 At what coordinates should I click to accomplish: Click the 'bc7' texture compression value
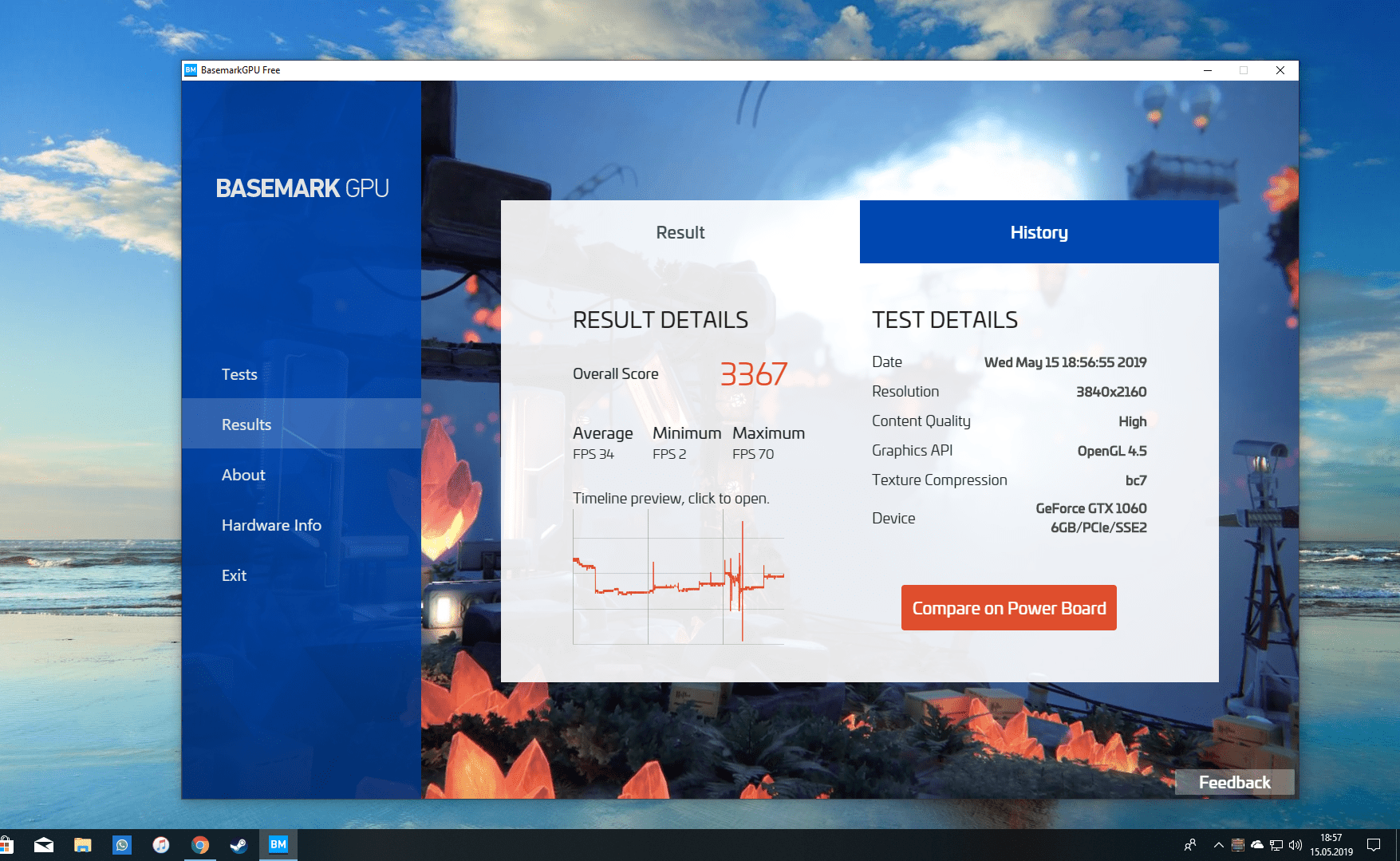1136,480
